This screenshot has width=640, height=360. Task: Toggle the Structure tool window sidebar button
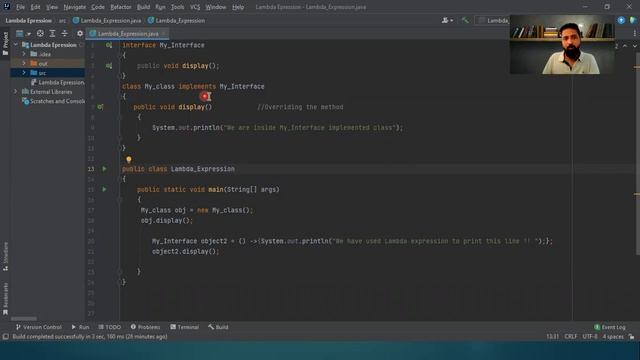5,257
